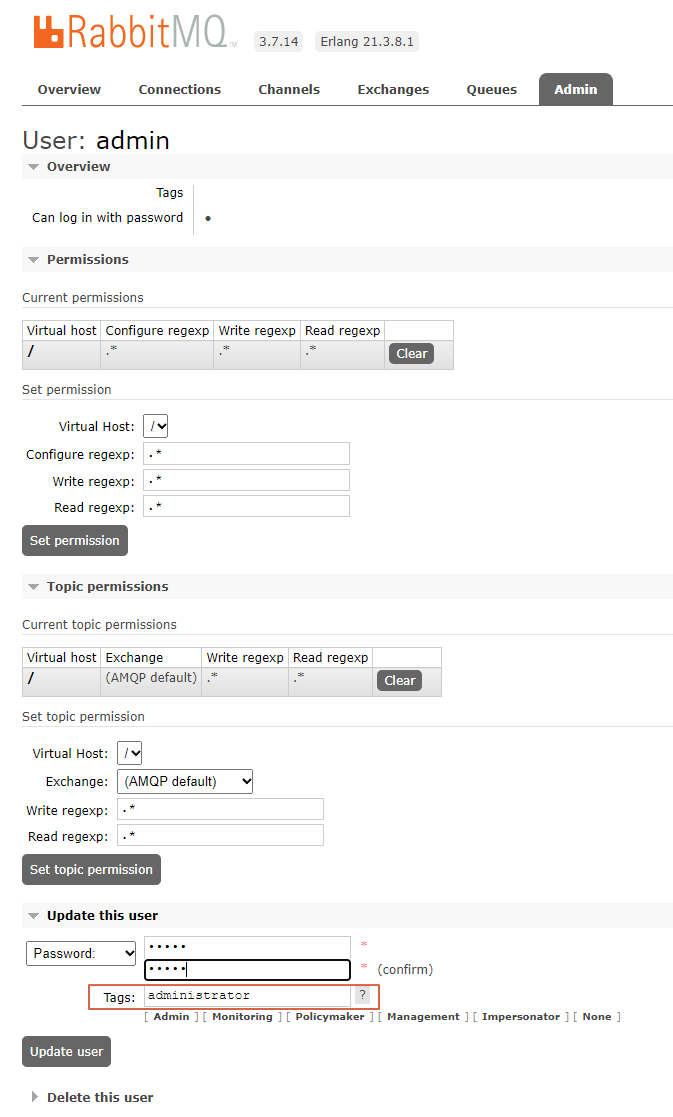The height and width of the screenshot is (1117, 673).
Task: Collapse the Update this user section
Action: tap(34, 915)
